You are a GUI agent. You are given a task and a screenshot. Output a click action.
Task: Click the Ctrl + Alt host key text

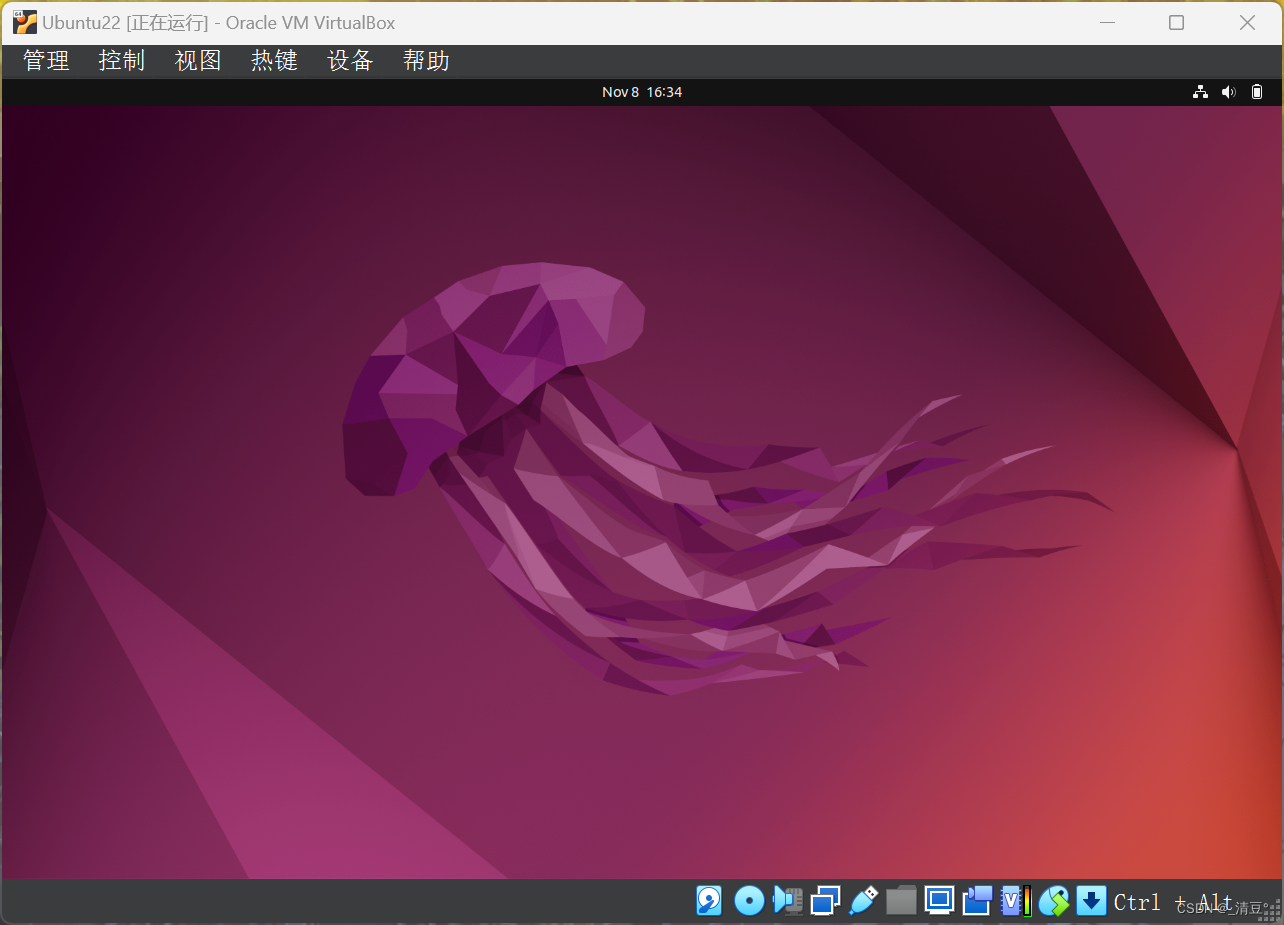[1173, 902]
